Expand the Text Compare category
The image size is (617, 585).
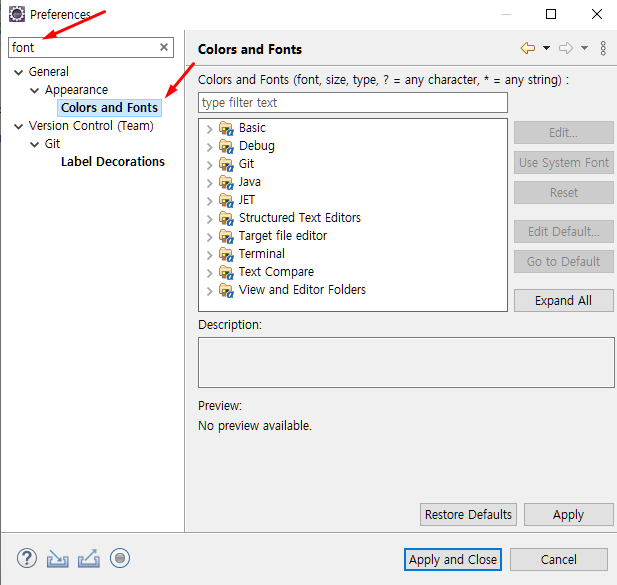pos(209,273)
